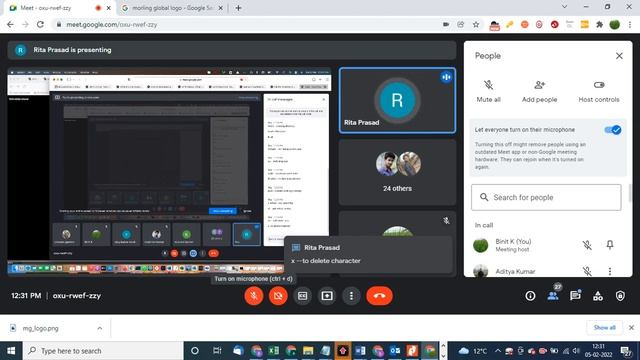640x360 pixels.
Task: Open the 24 others tile
Action: point(397,172)
